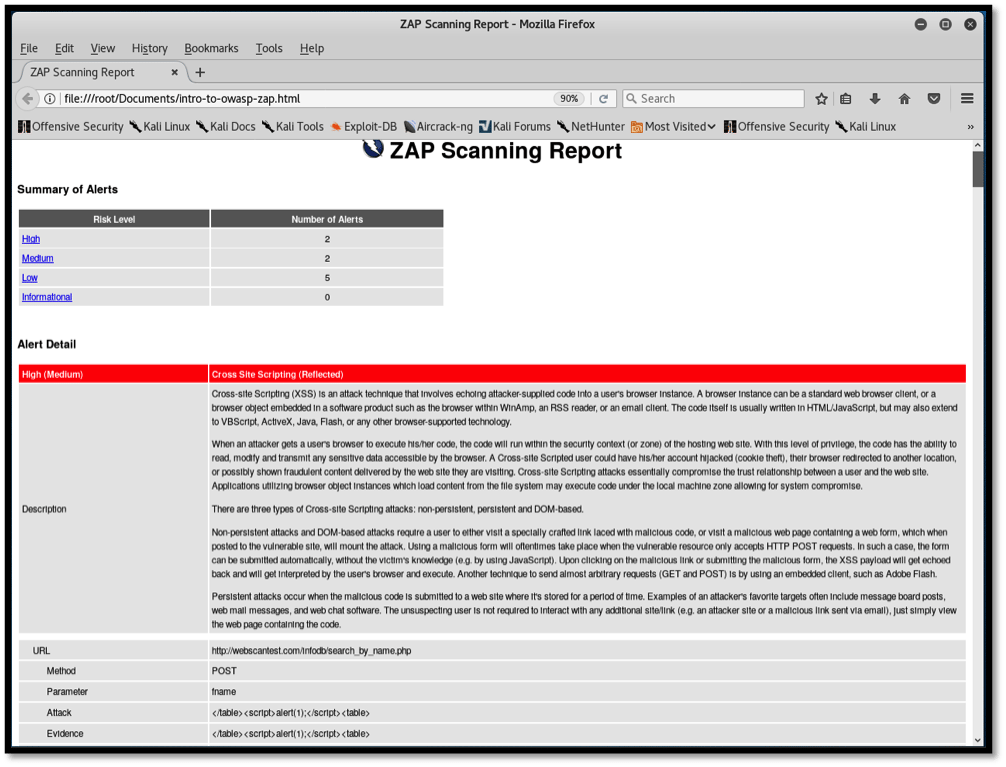Close the ZAP Scanning Report tab
This screenshot has width=1006, height=767.
pos(175,72)
